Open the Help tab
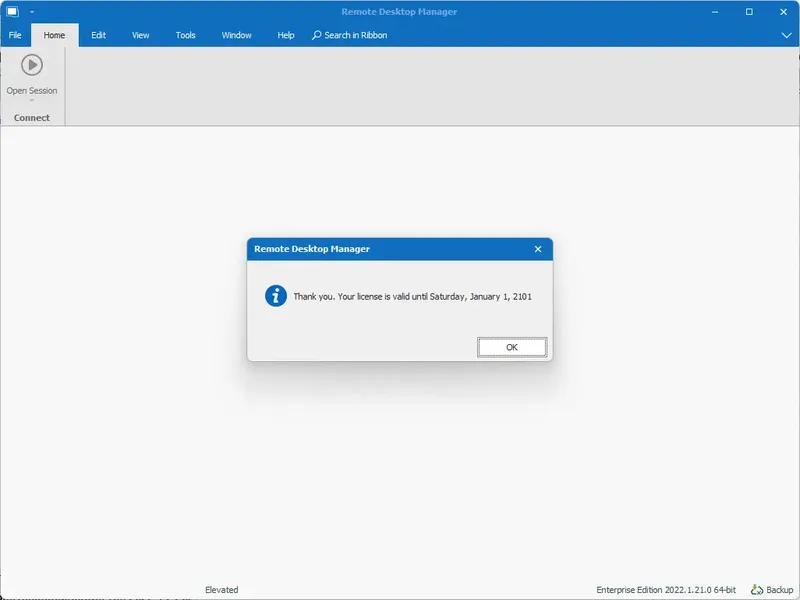800x600 pixels. [x=285, y=35]
